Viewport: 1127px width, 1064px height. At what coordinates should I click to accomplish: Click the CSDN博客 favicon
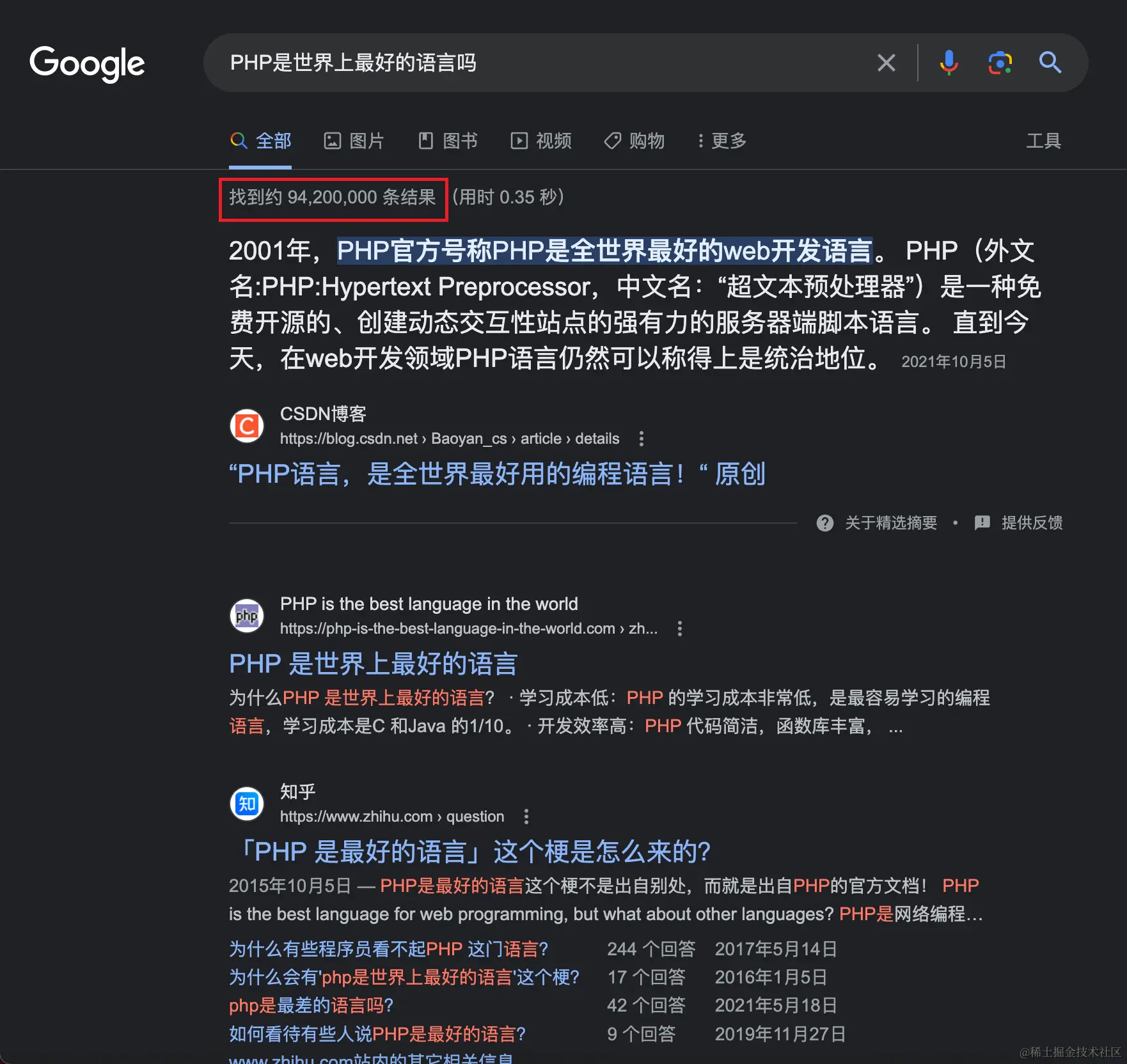(x=247, y=426)
